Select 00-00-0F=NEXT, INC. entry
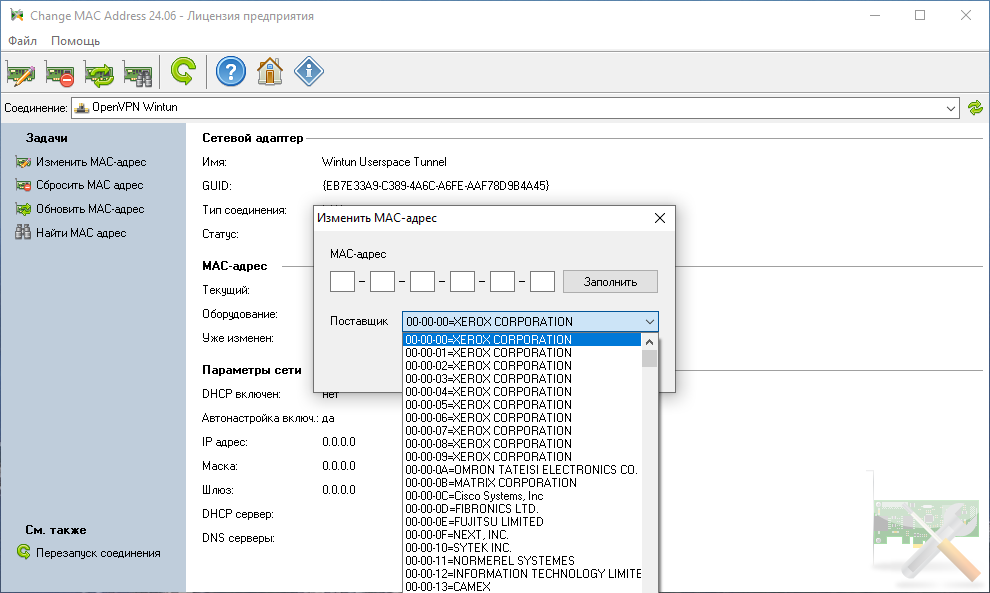 tap(522, 535)
